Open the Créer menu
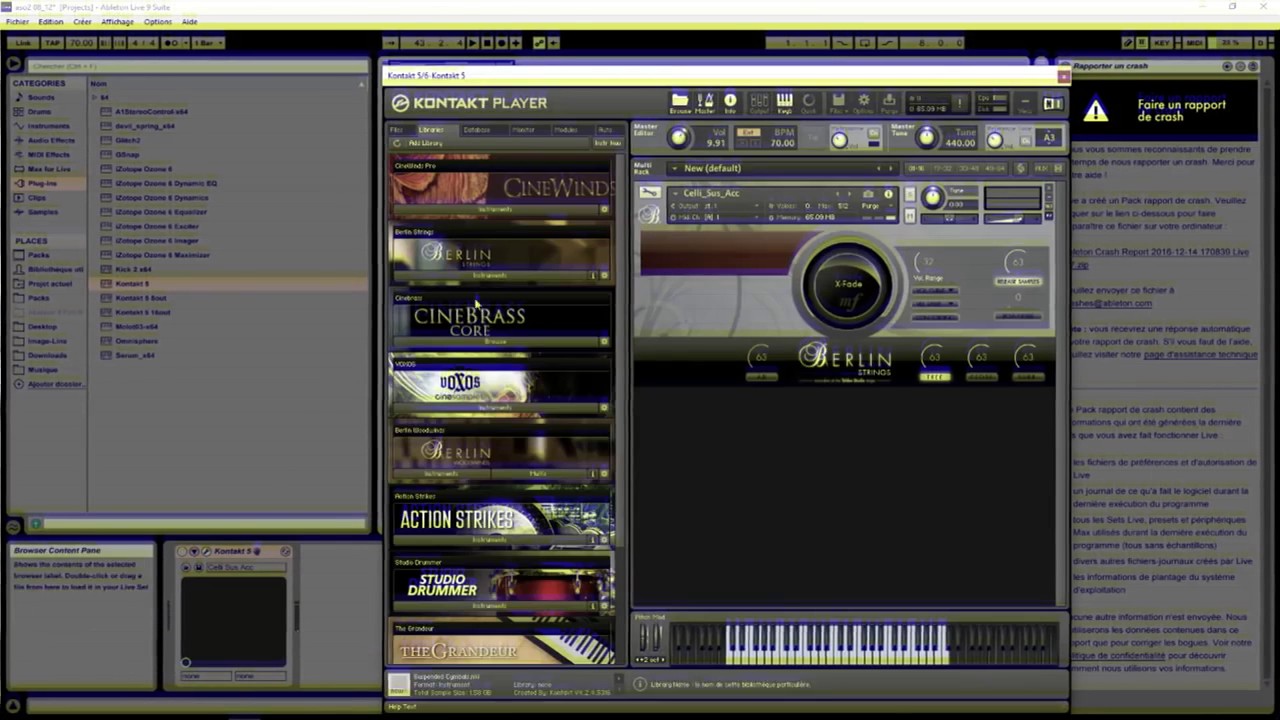 pyautogui.click(x=82, y=21)
